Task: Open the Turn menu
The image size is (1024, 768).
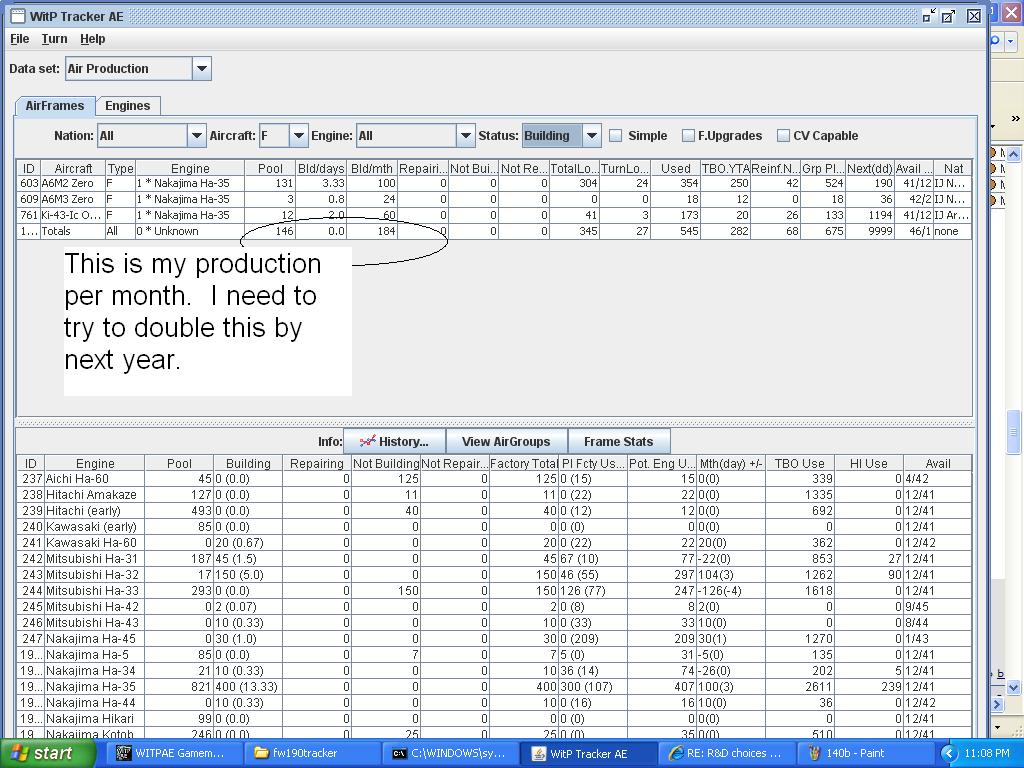Action: 54,39
